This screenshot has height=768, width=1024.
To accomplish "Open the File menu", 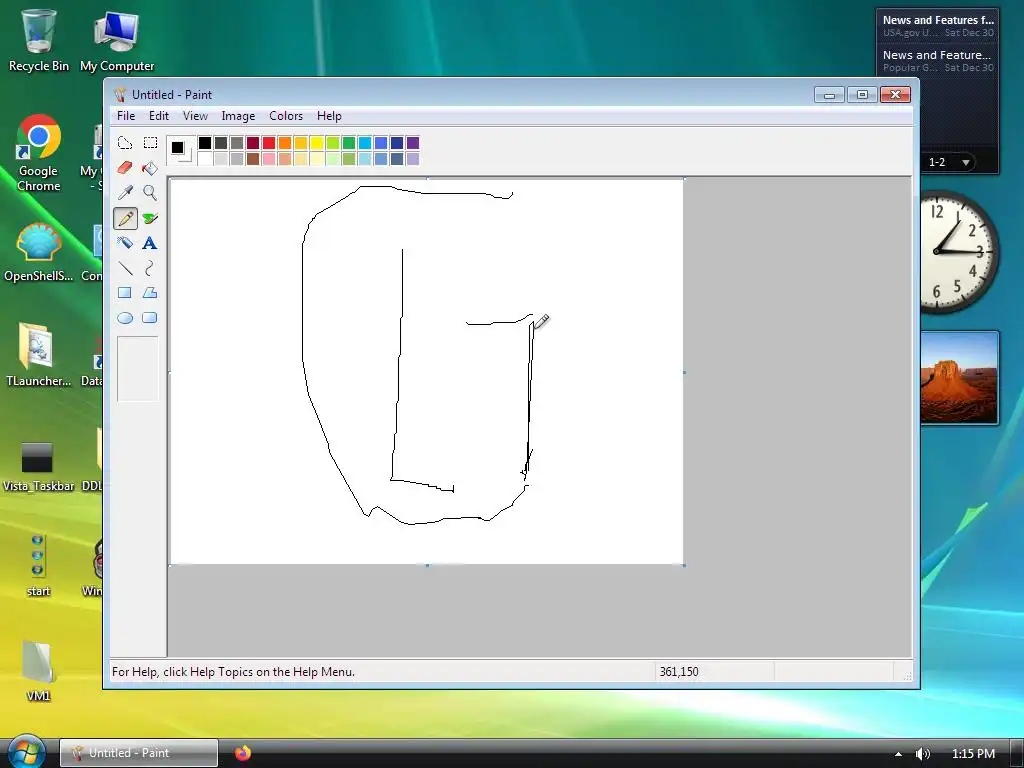I will 126,116.
